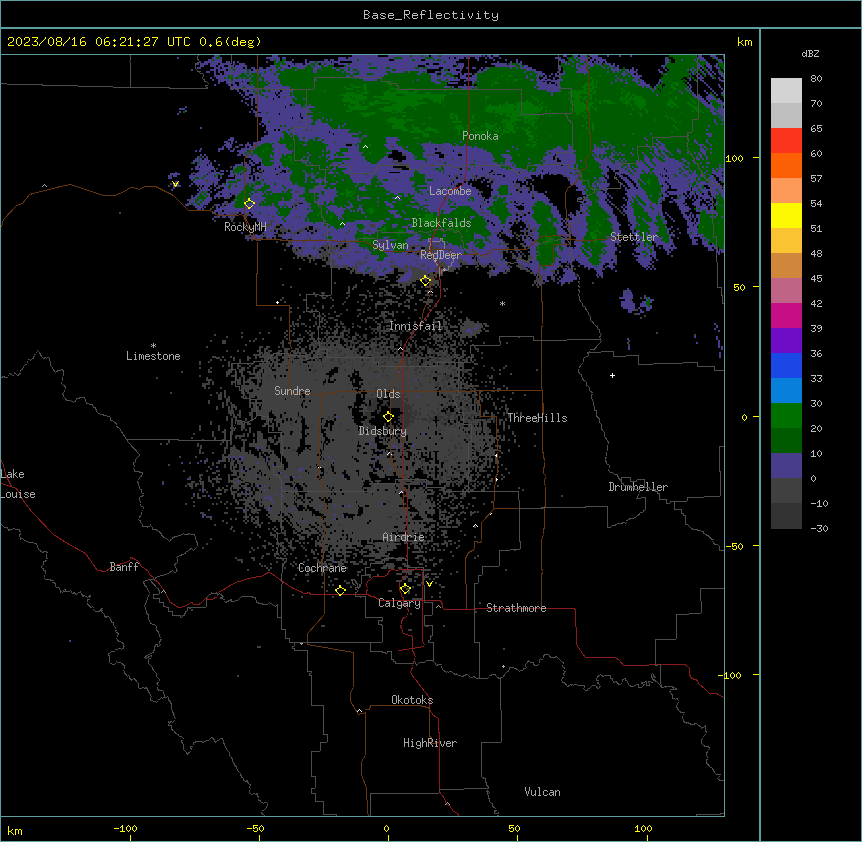Viewport: 862px width, 842px height.
Task: Click the 100 tick on right axis
Action: [x=734, y=158]
